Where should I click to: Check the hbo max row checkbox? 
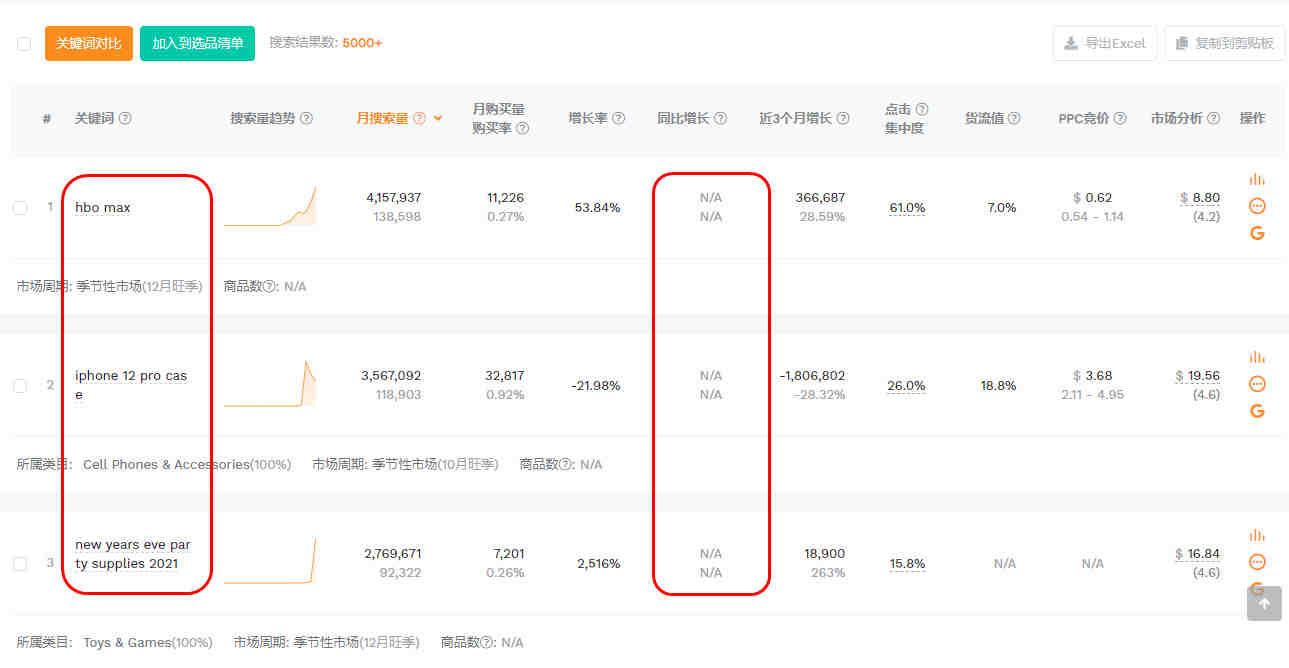[20, 208]
